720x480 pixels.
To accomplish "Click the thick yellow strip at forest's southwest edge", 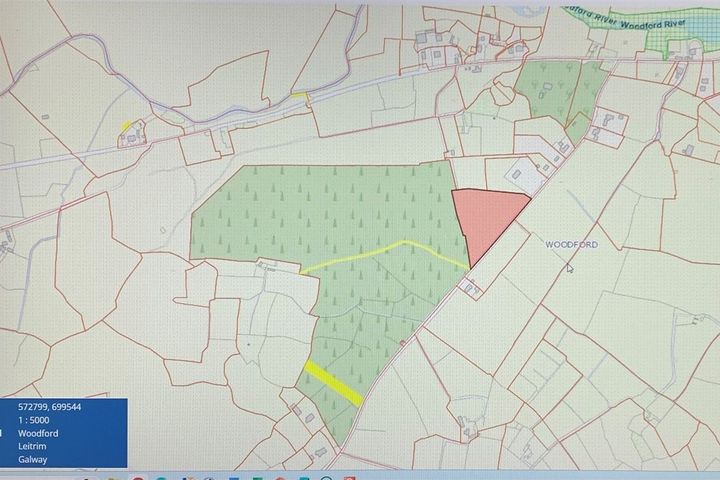I will click(x=332, y=383).
